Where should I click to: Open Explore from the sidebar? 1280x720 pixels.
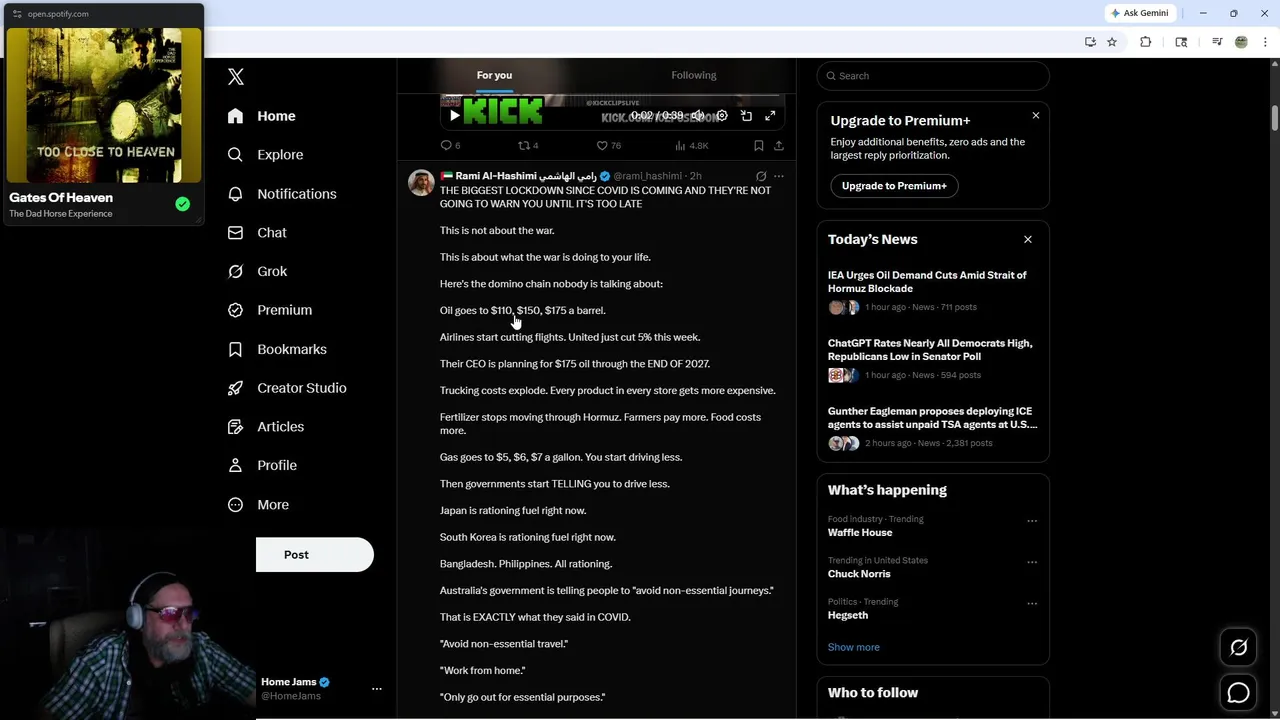coord(265,155)
